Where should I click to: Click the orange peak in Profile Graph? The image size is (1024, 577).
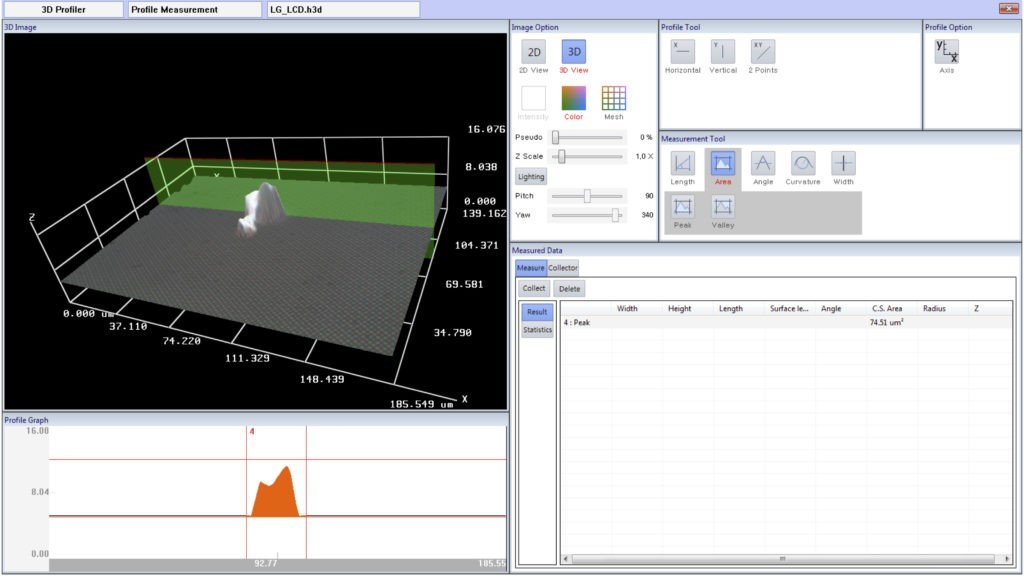tap(276, 496)
